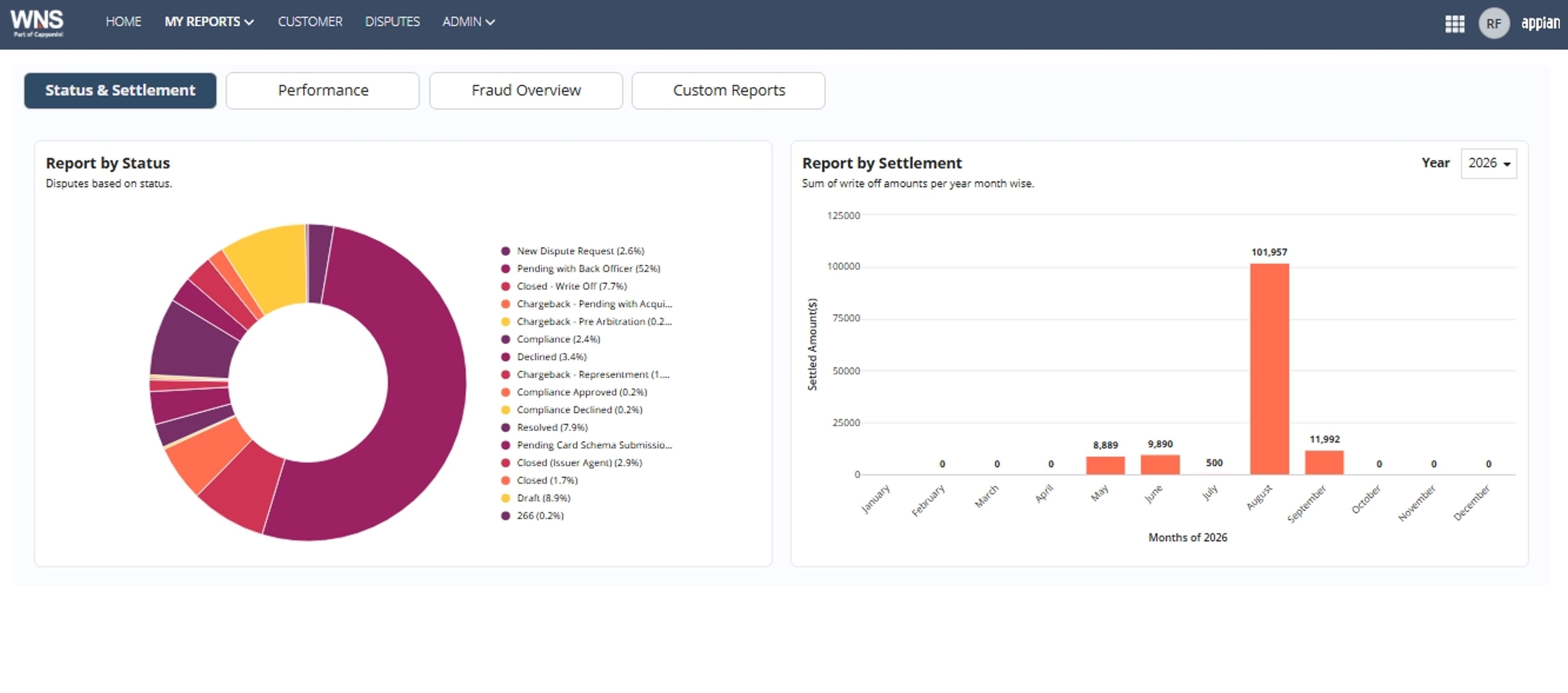Click the 8,889 bar value label
Image resolution: width=1568 pixels, height=693 pixels.
pos(1105,446)
